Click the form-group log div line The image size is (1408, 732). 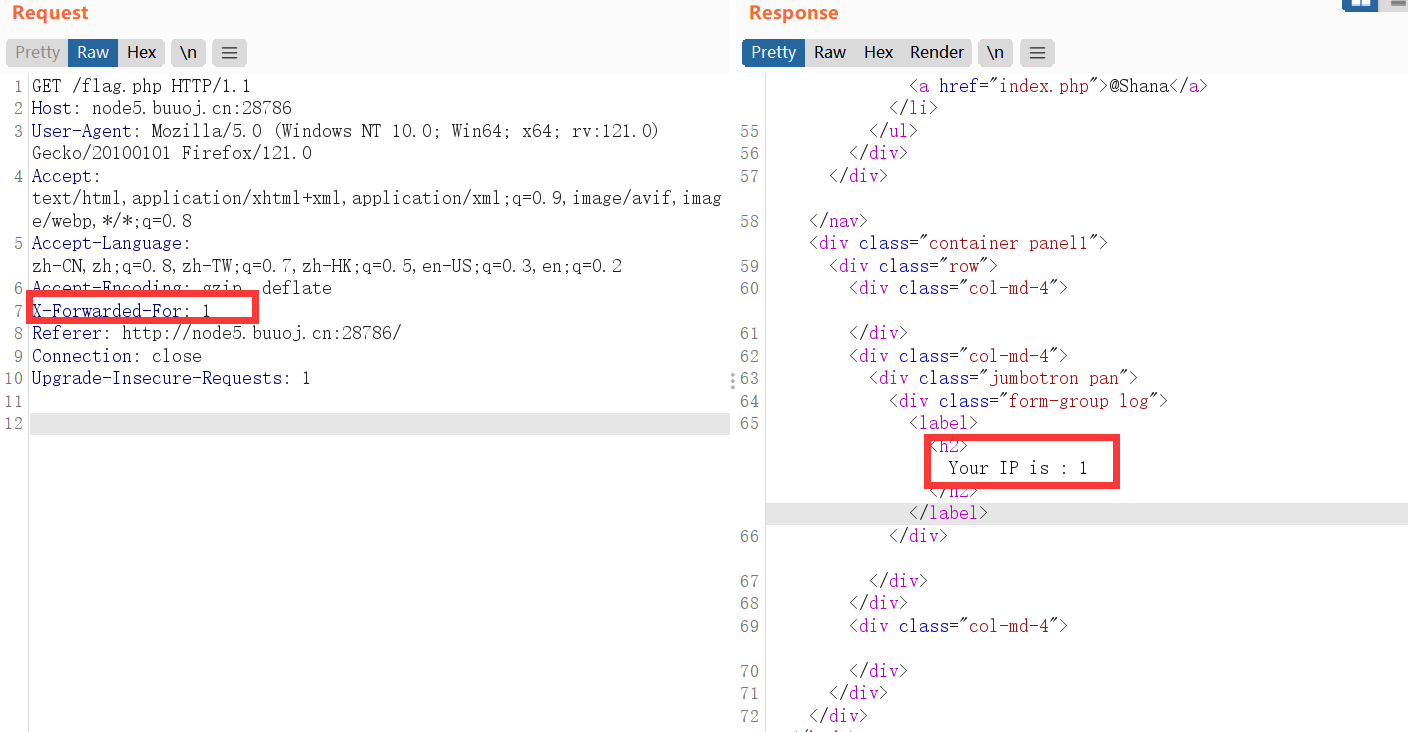1028,401
